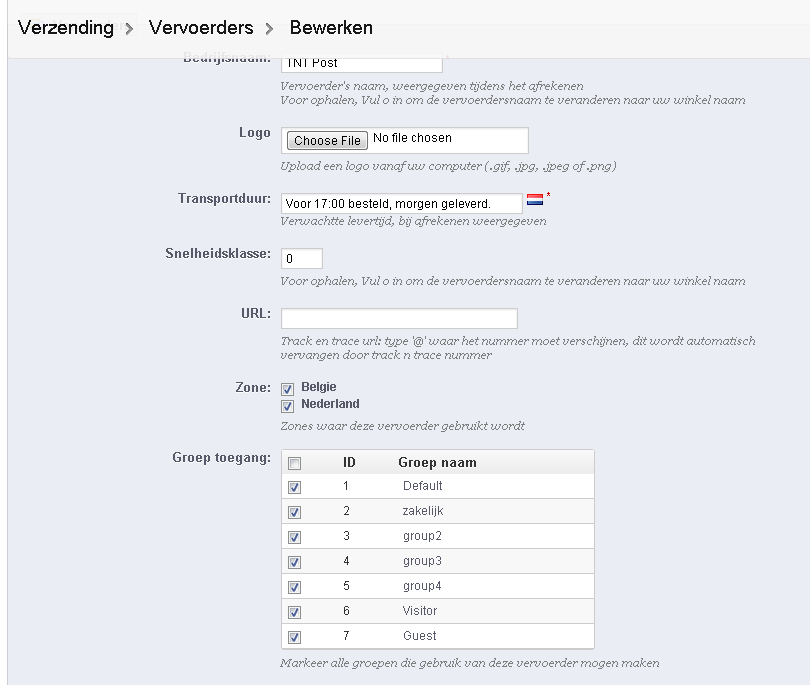Toggle the Belgie zone checkbox
Viewport: 810px width, 685px height.
(x=288, y=388)
